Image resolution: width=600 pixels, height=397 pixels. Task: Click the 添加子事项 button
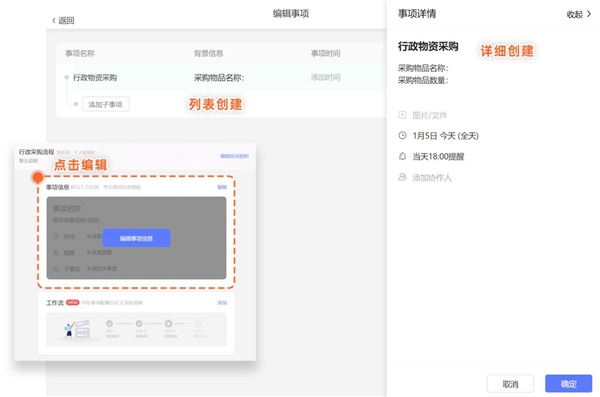[106, 104]
